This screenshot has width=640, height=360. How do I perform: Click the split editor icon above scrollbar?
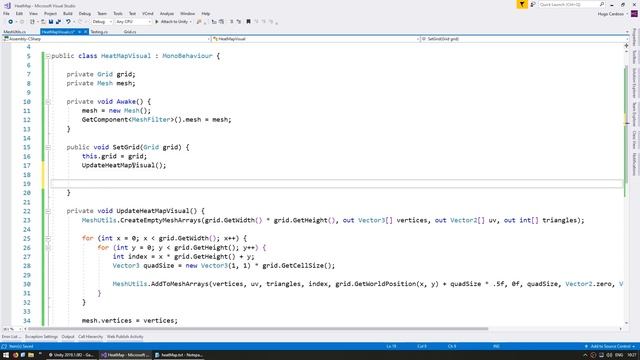point(627,46)
